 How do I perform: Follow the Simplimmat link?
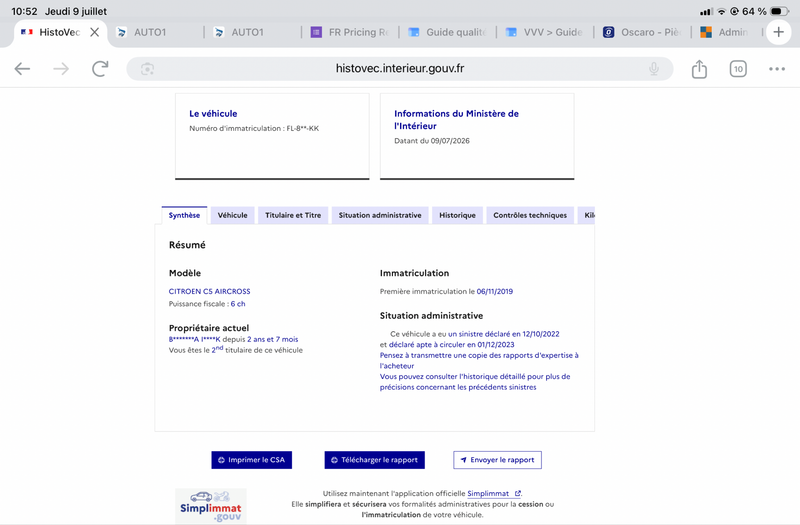click(x=493, y=493)
